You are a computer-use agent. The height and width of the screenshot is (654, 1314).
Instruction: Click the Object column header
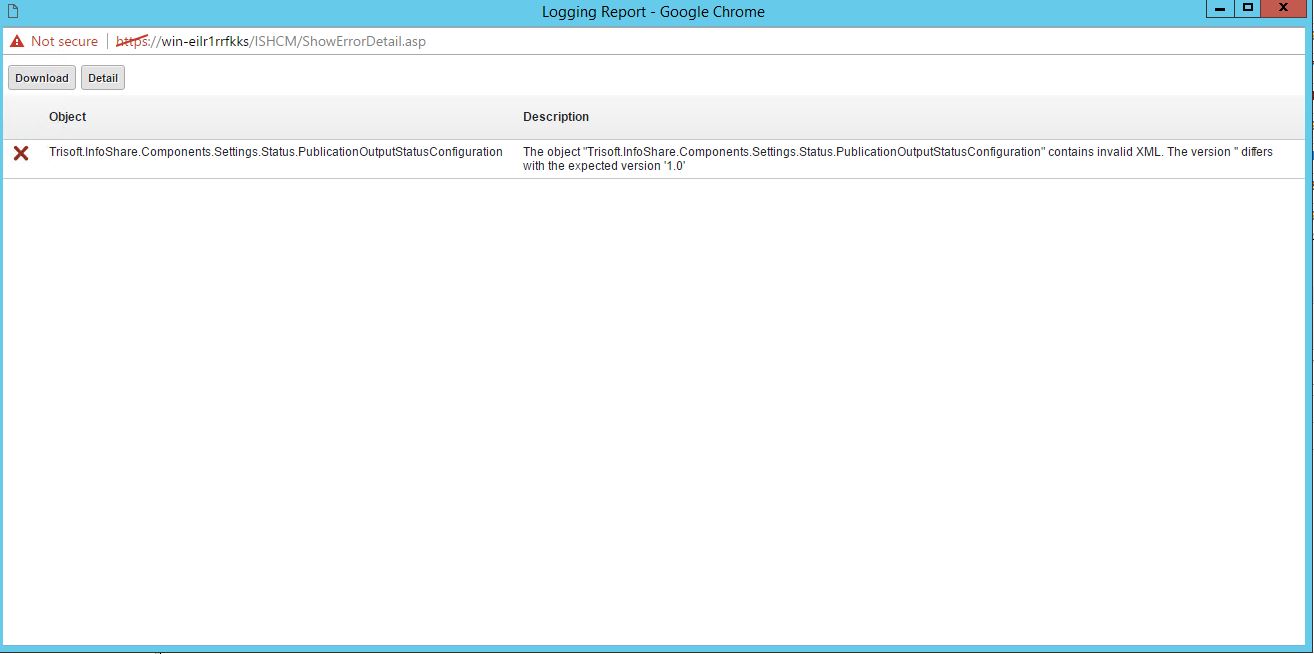coord(68,117)
